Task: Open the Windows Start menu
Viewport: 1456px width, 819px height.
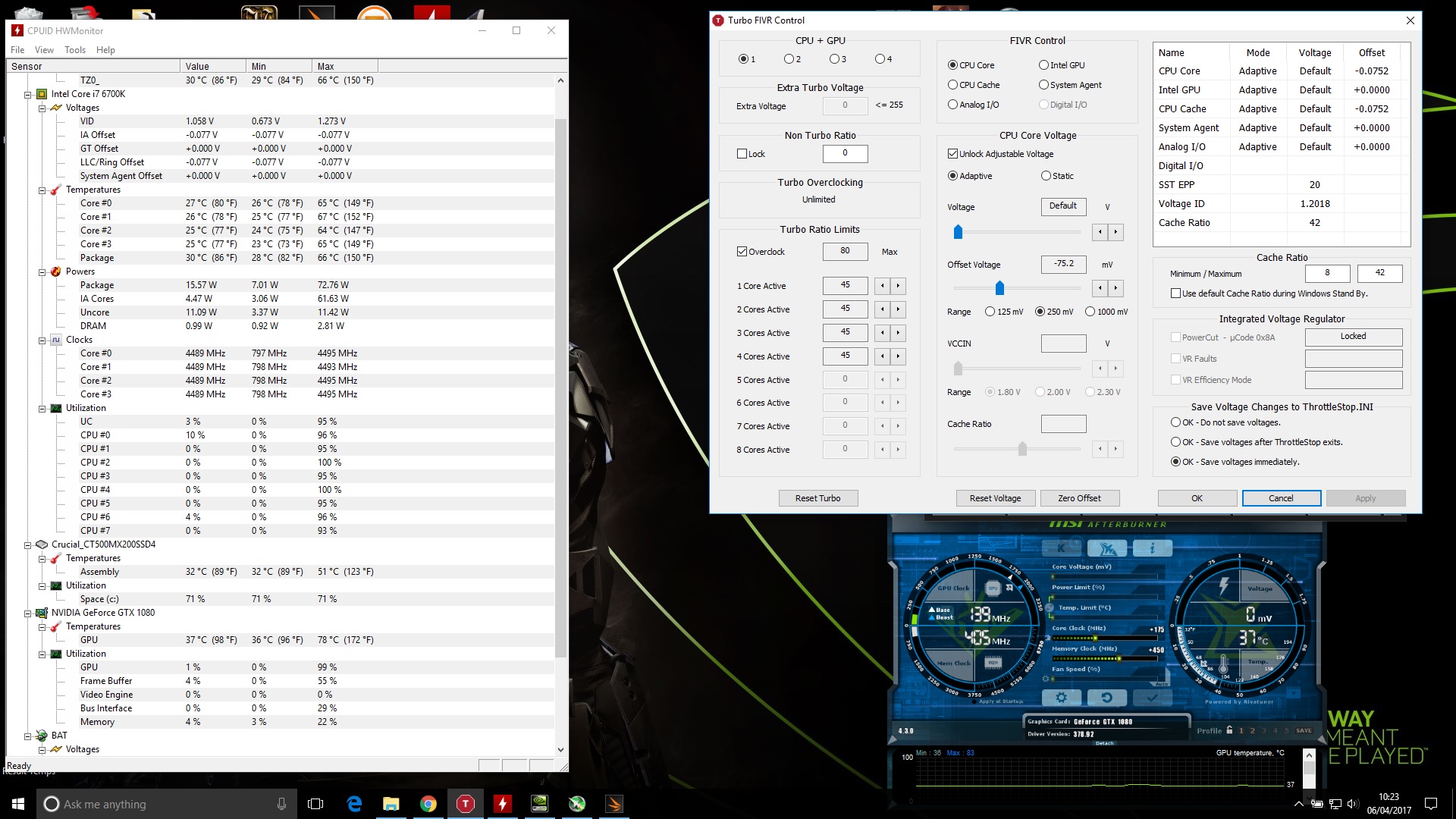Action: [18, 804]
